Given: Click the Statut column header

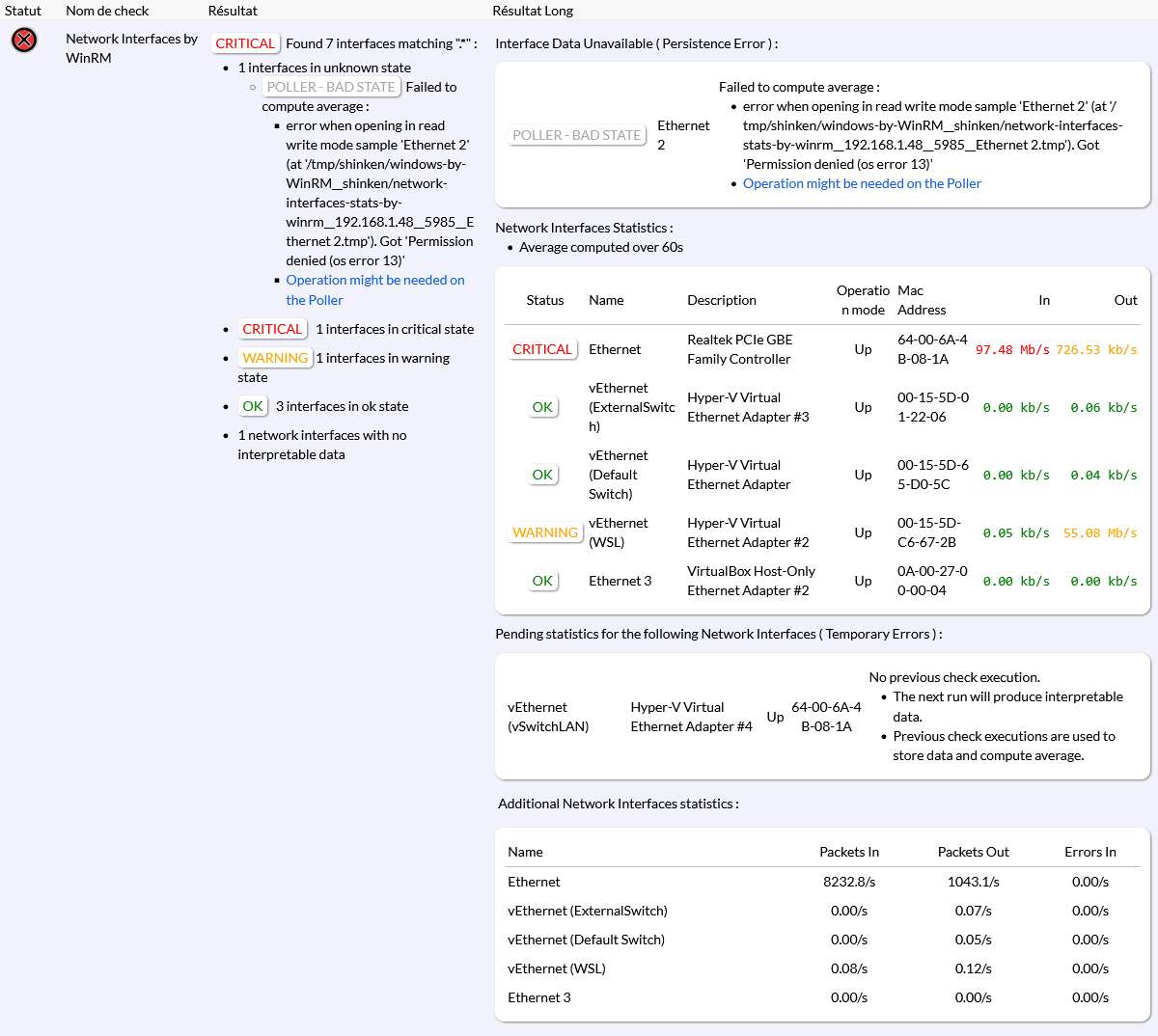Looking at the screenshot, I should 23,11.
